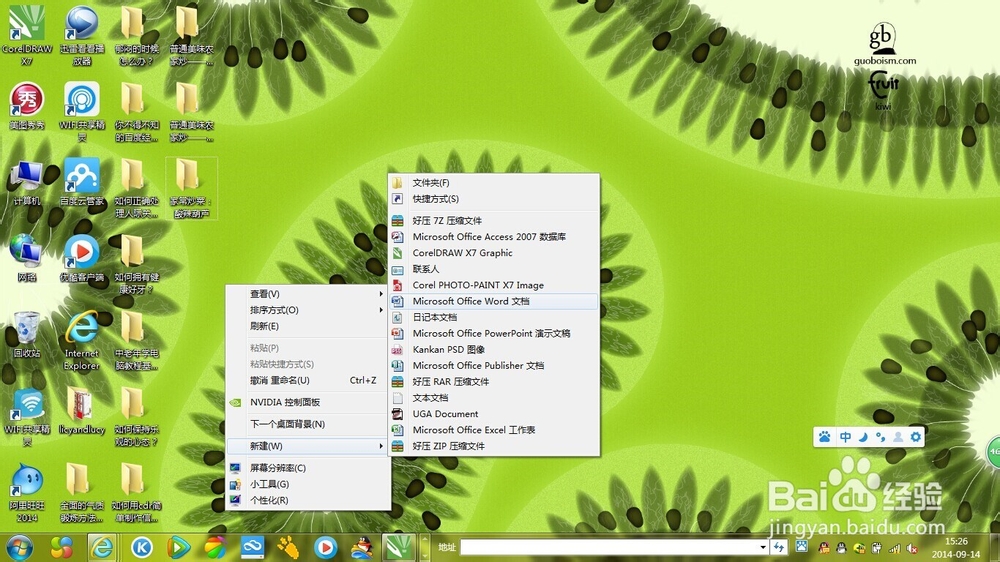Select the licyandlucy desktop icon
This screenshot has height=562, width=1000.
click(82, 411)
